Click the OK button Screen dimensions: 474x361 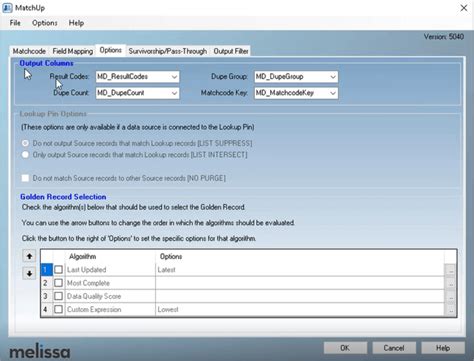pos(345,348)
